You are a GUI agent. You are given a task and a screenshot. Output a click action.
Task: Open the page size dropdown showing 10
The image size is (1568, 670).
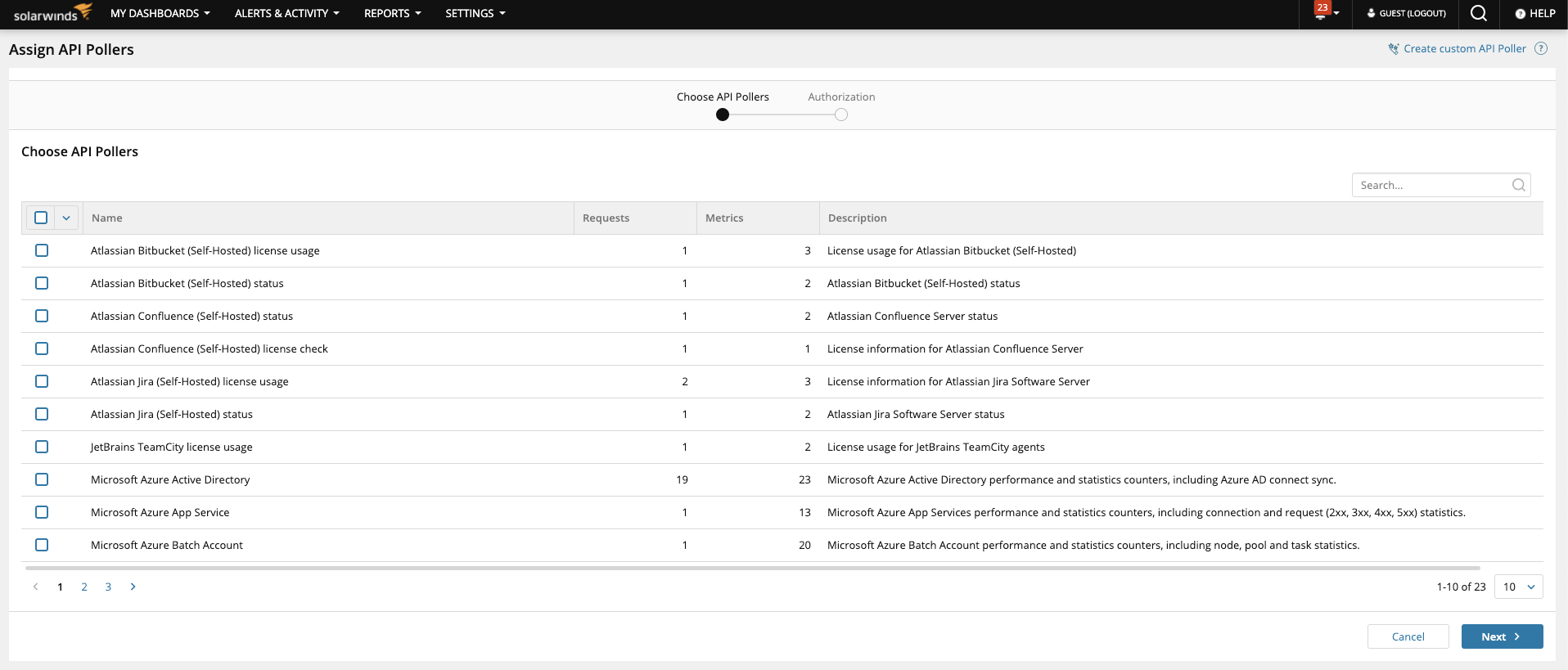pyautogui.click(x=1518, y=587)
